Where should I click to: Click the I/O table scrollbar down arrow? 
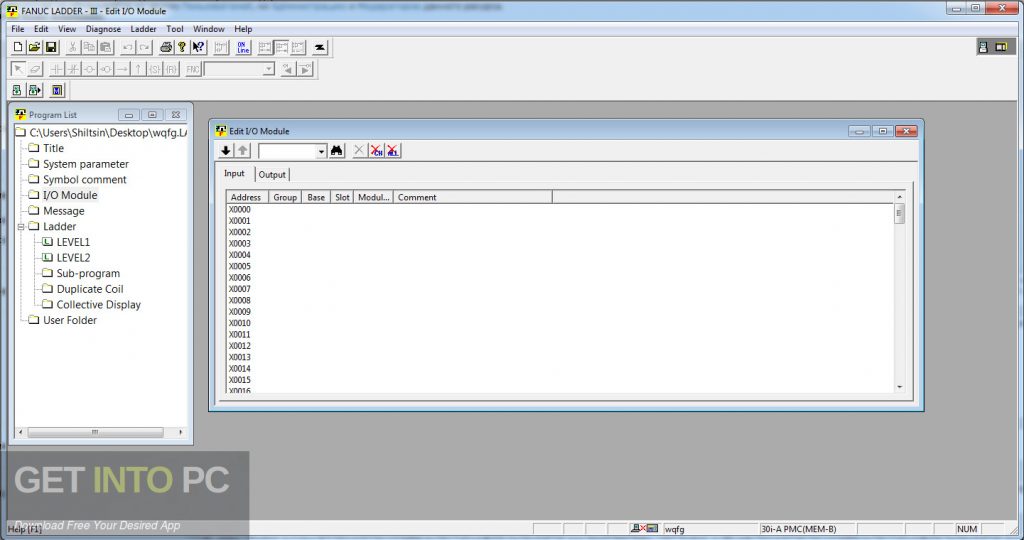tap(899, 387)
